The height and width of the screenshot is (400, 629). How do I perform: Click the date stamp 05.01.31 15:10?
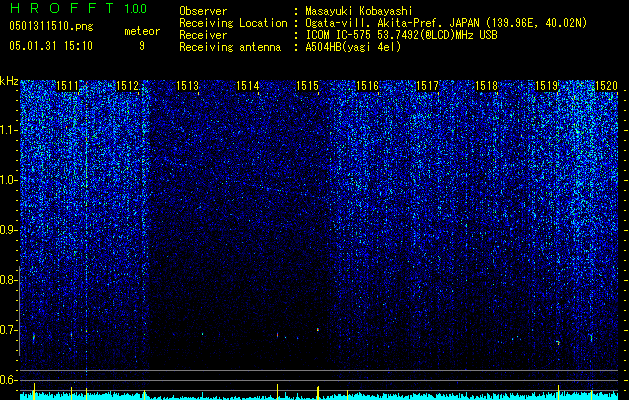[x=51, y=46]
